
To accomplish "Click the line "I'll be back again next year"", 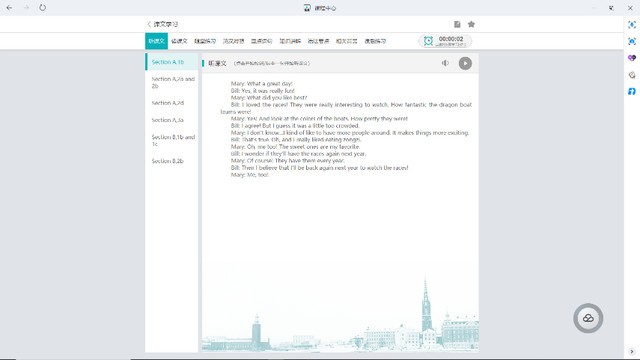I will pos(320,168).
